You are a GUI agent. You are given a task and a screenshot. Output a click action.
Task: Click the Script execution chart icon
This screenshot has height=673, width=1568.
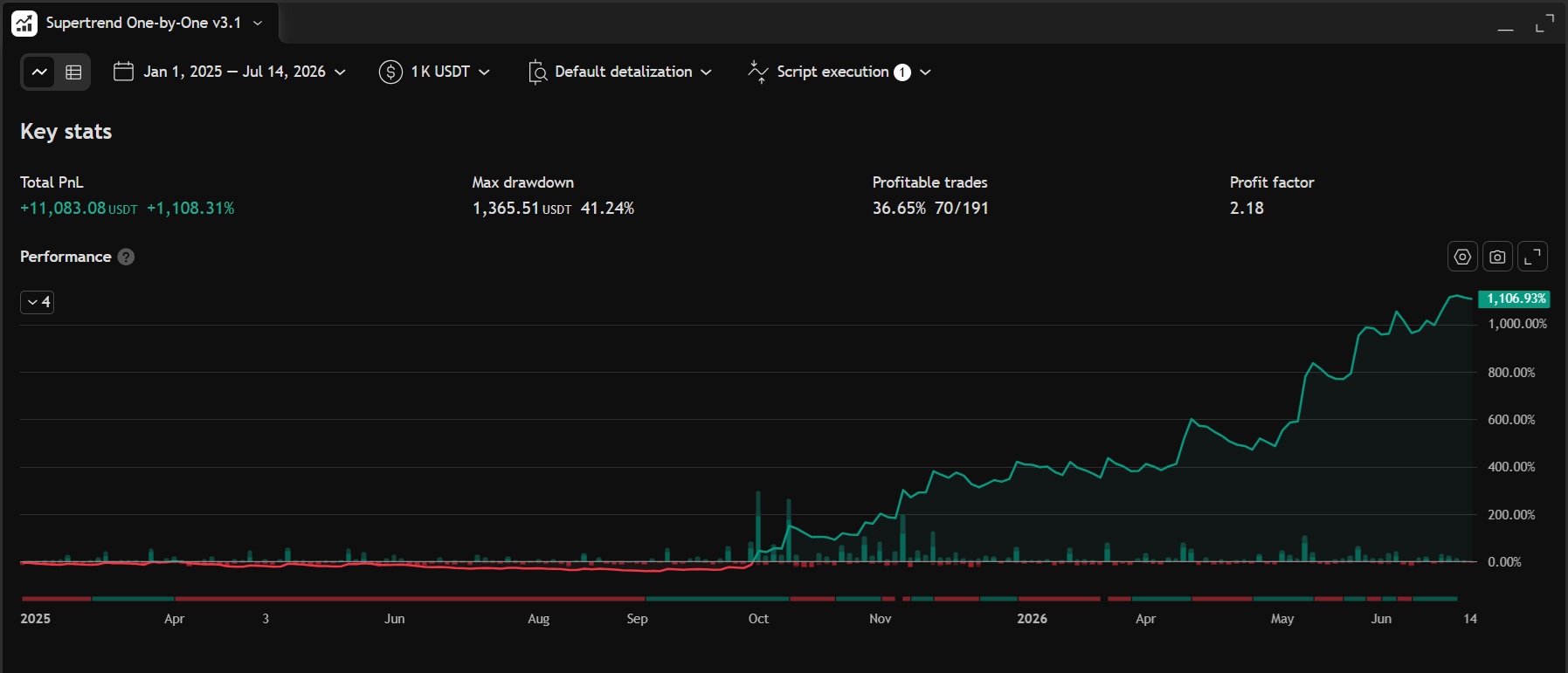pyautogui.click(x=757, y=72)
